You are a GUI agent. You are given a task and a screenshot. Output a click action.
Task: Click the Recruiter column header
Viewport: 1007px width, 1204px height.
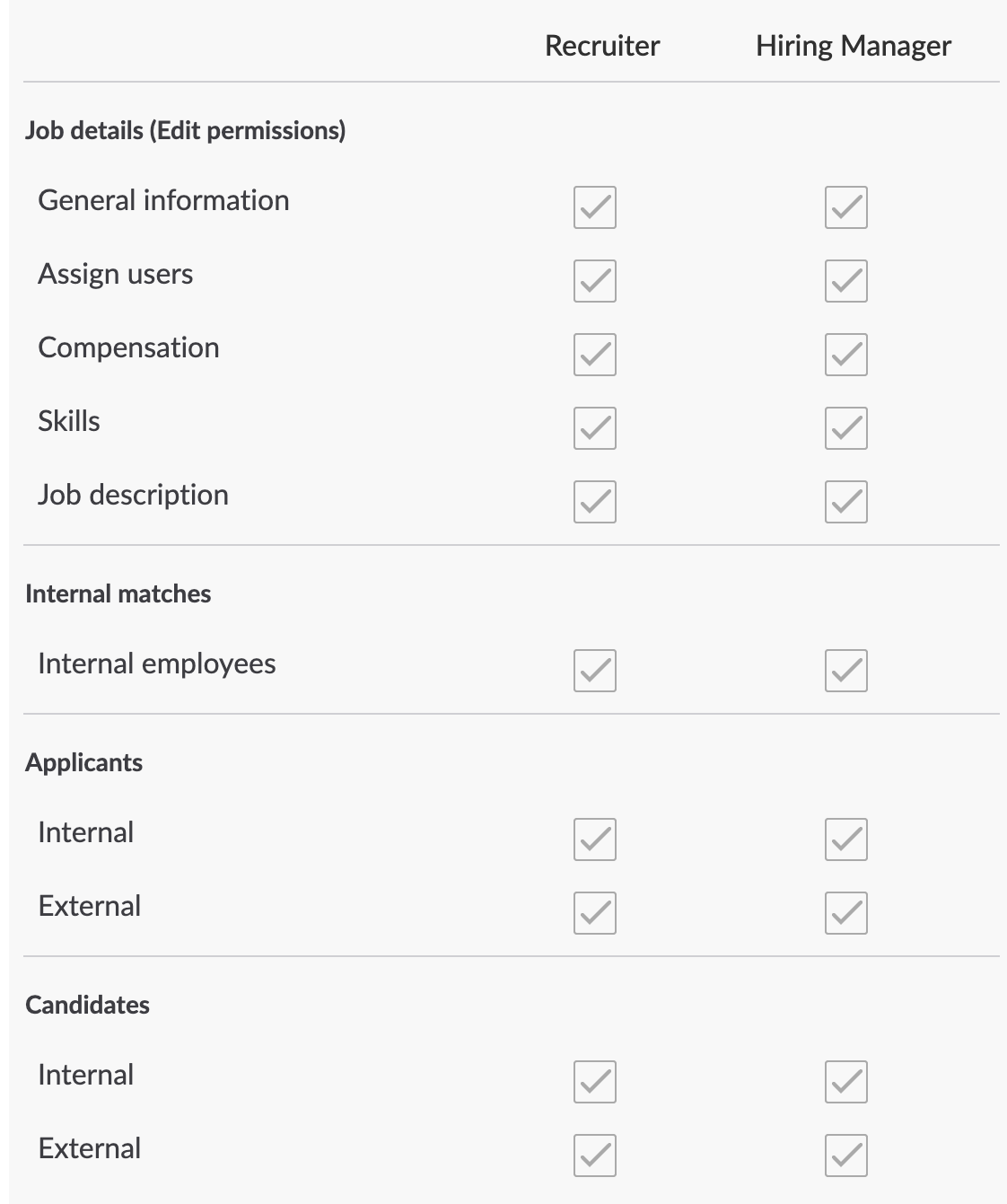(602, 46)
